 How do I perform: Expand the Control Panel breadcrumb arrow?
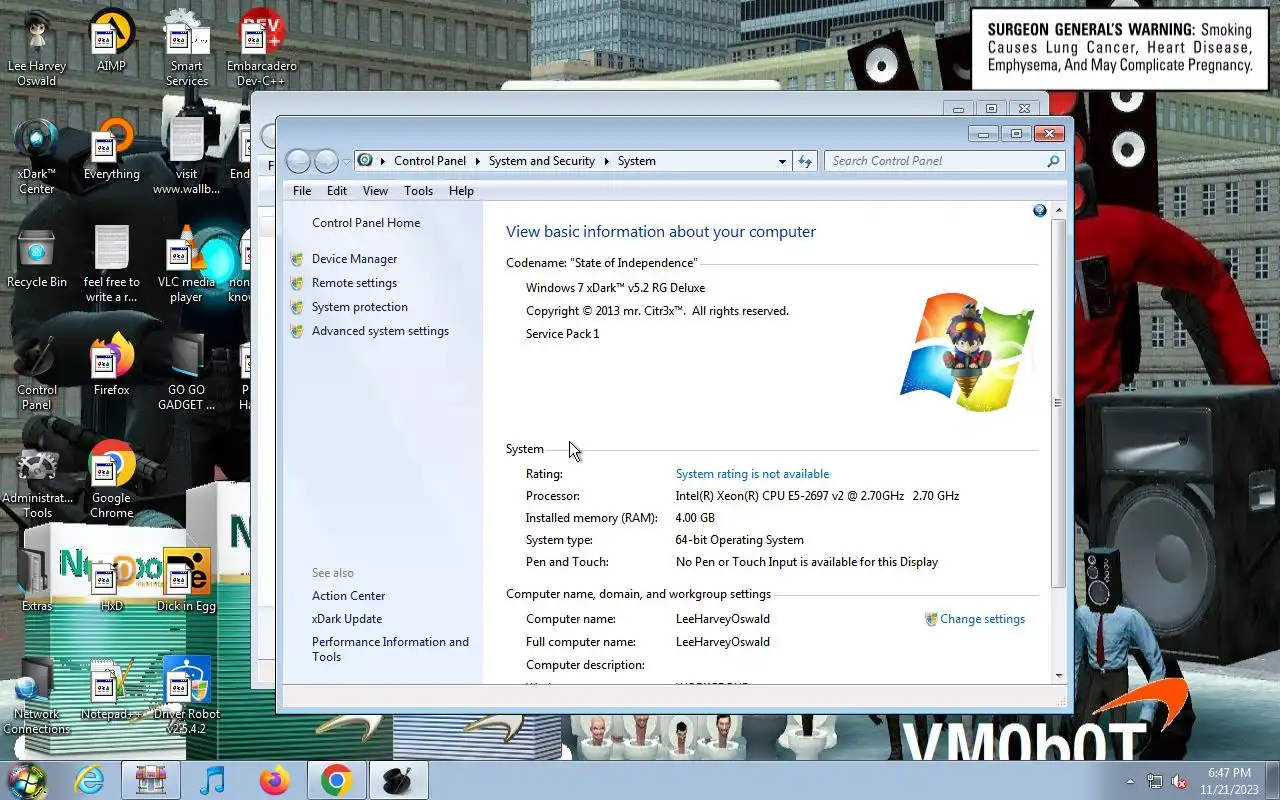[478, 161]
